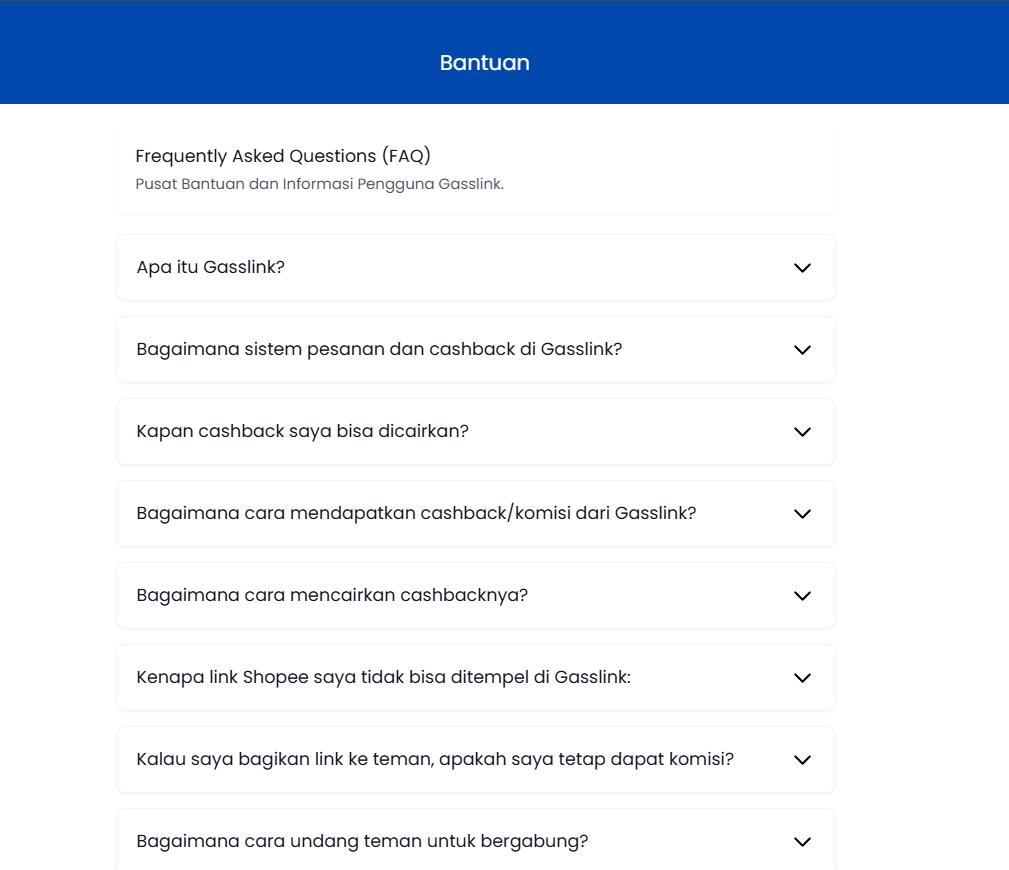Click chevron beside bagikan link ke teman
The width and height of the screenshot is (1009, 870).
coord(801,760)
